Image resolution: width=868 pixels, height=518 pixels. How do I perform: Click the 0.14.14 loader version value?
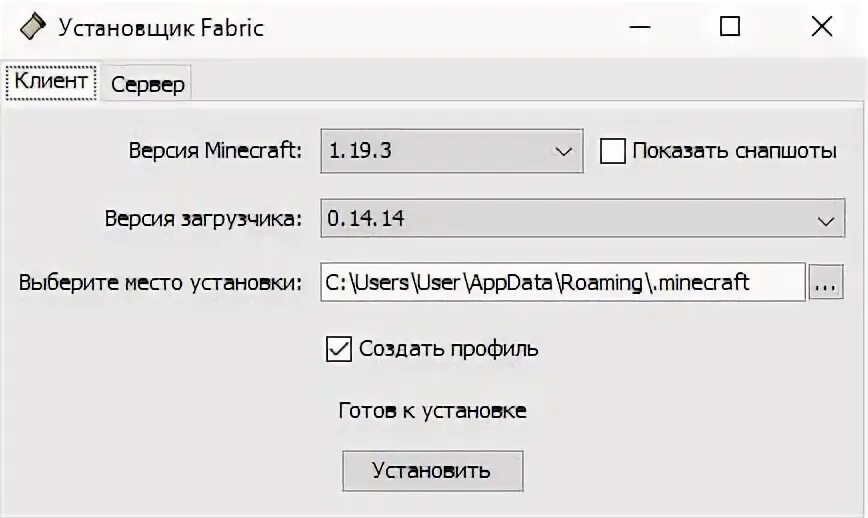(x=366, y=218)
